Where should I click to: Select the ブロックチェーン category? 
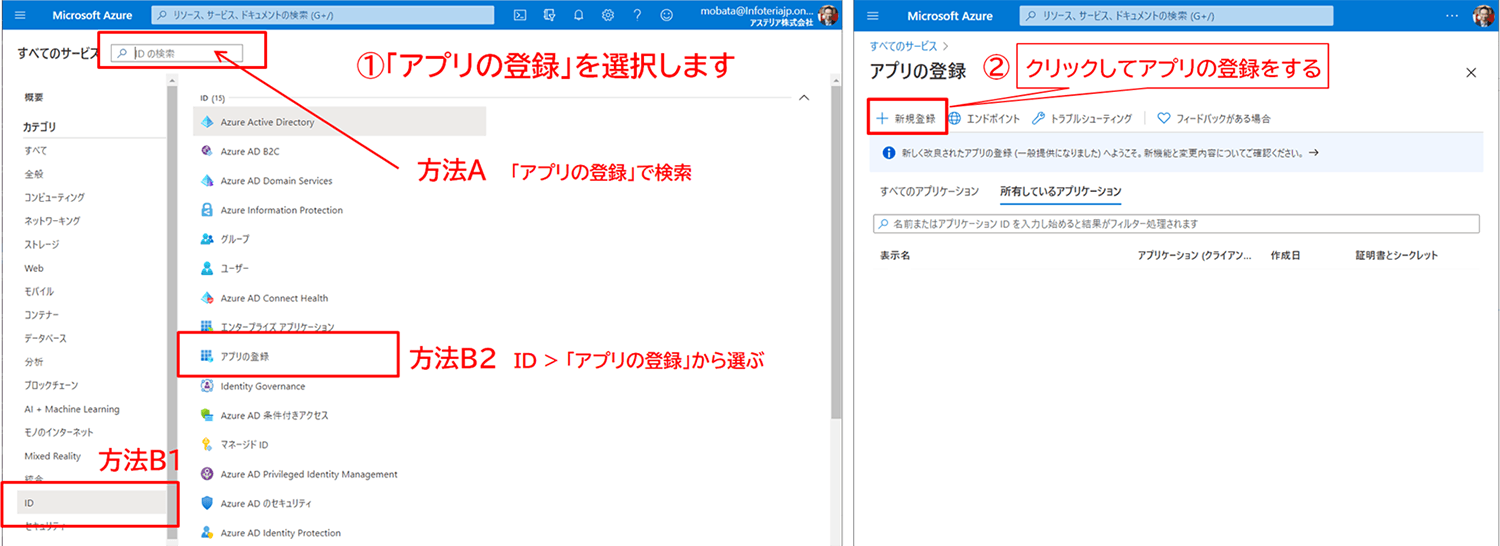pos(51,385)
